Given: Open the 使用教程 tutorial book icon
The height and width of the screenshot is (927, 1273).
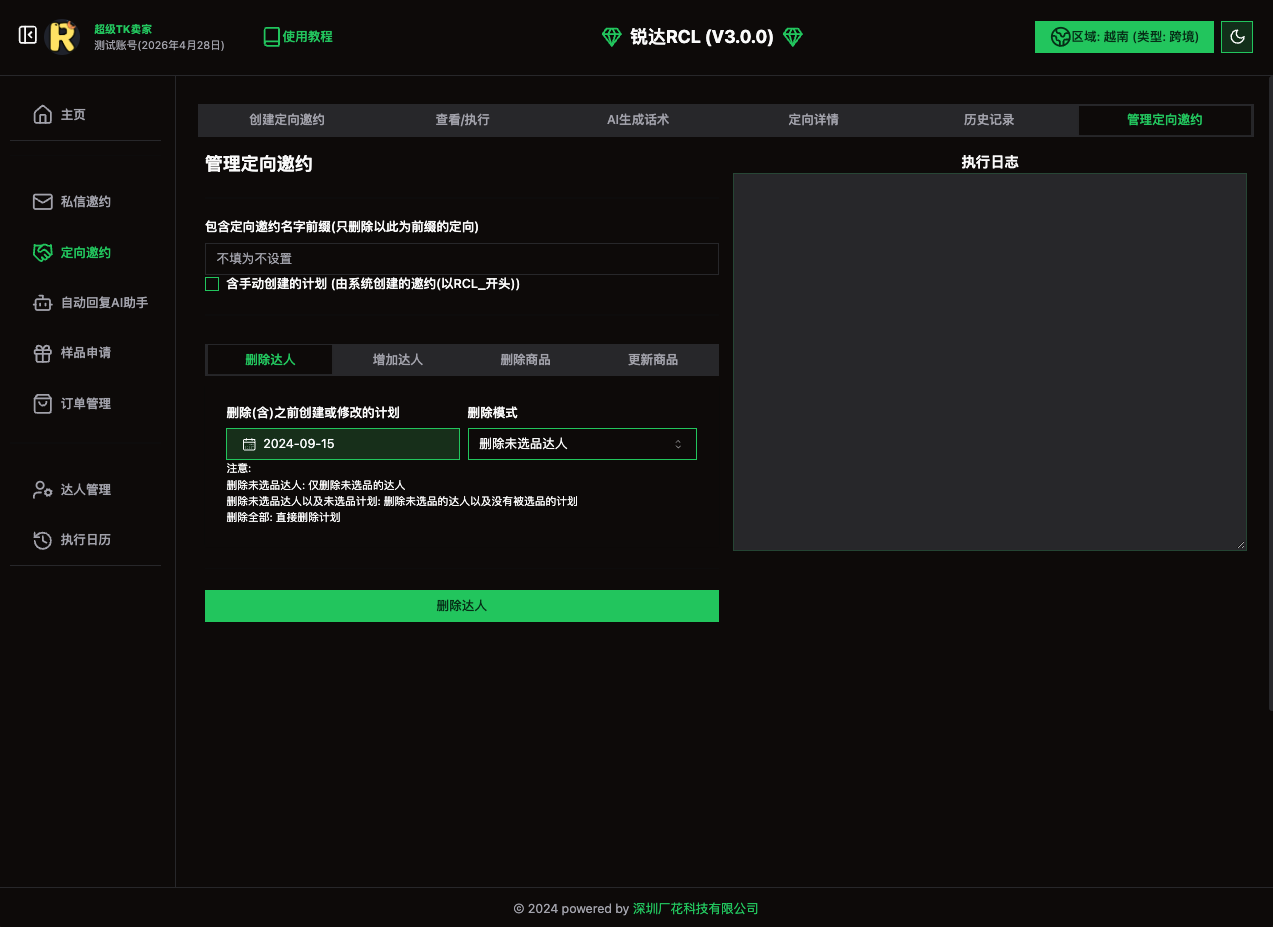Looking at the screenshot, I should pyautogui.click(x=271, y=37).
